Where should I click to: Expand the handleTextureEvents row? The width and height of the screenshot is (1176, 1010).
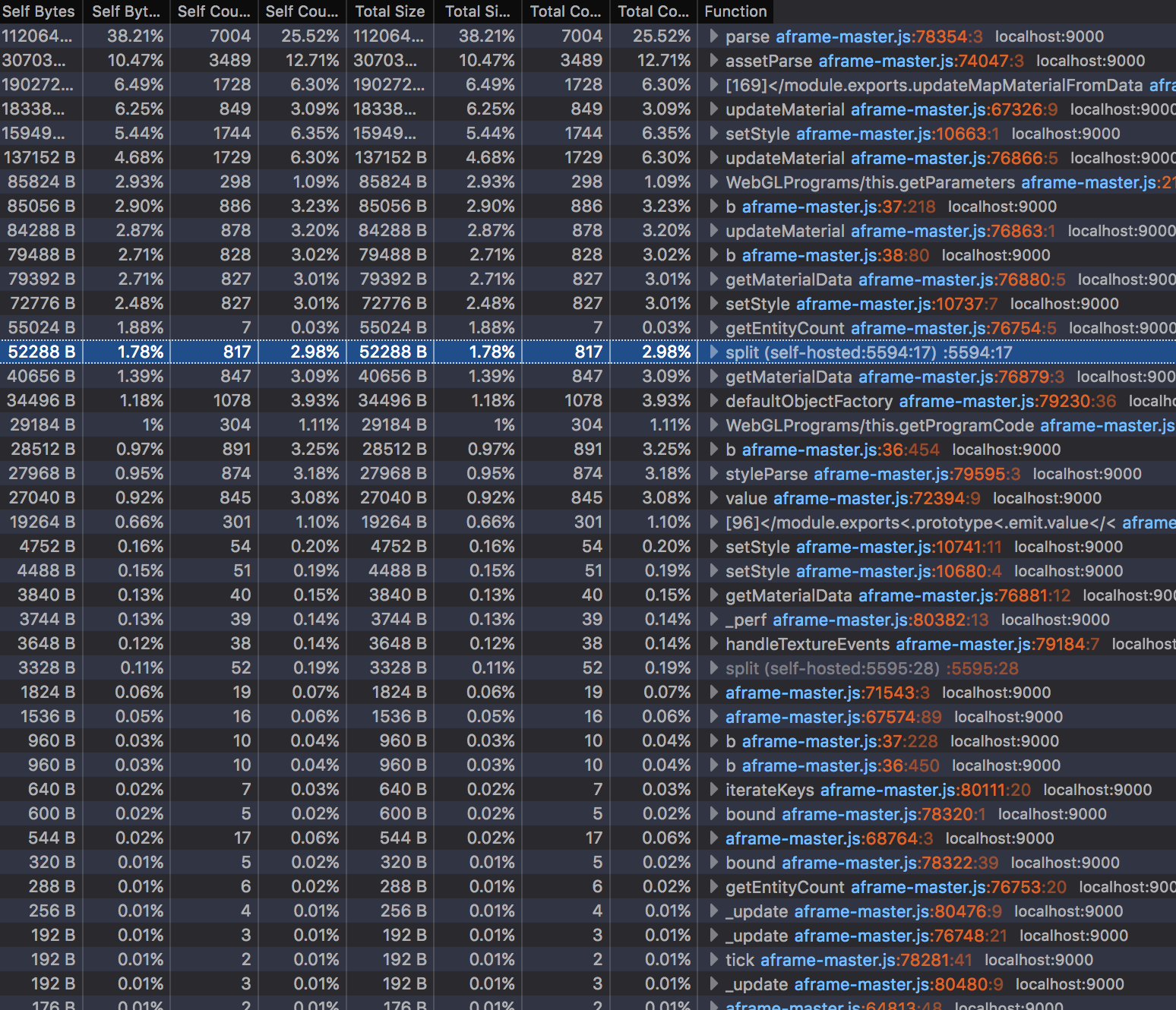[x=713, y=643]
